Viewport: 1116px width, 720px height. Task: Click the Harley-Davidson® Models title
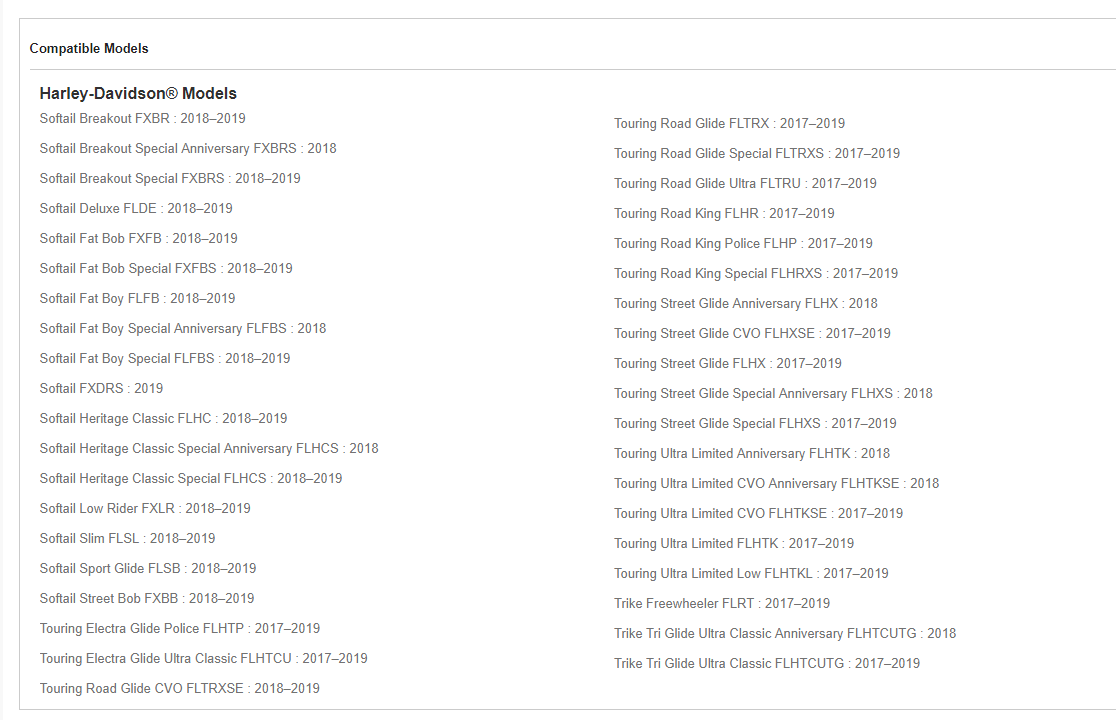[x=138, y=93]
